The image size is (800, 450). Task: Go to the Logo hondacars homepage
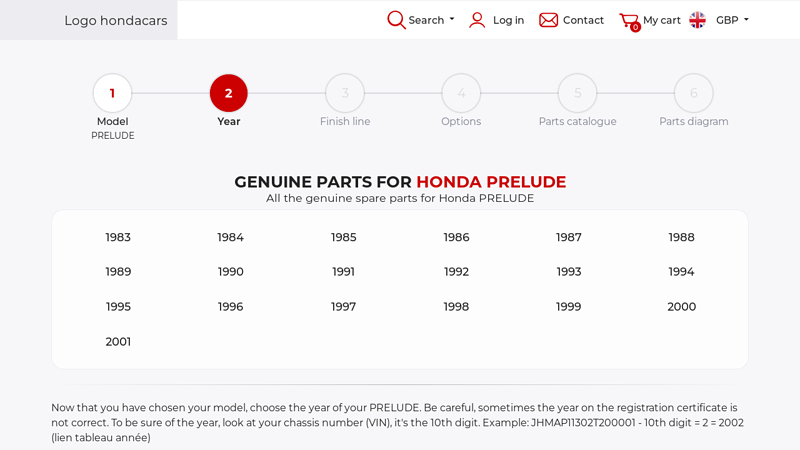tap(116, 20)
